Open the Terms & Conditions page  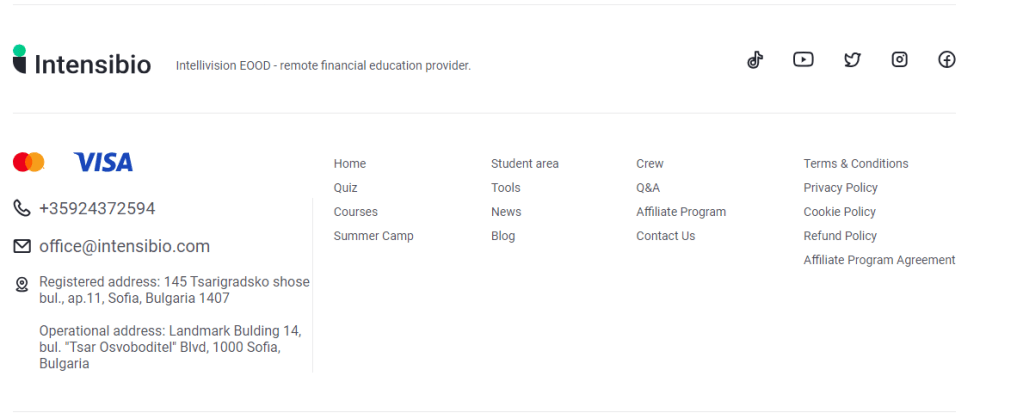click(856, 164)
